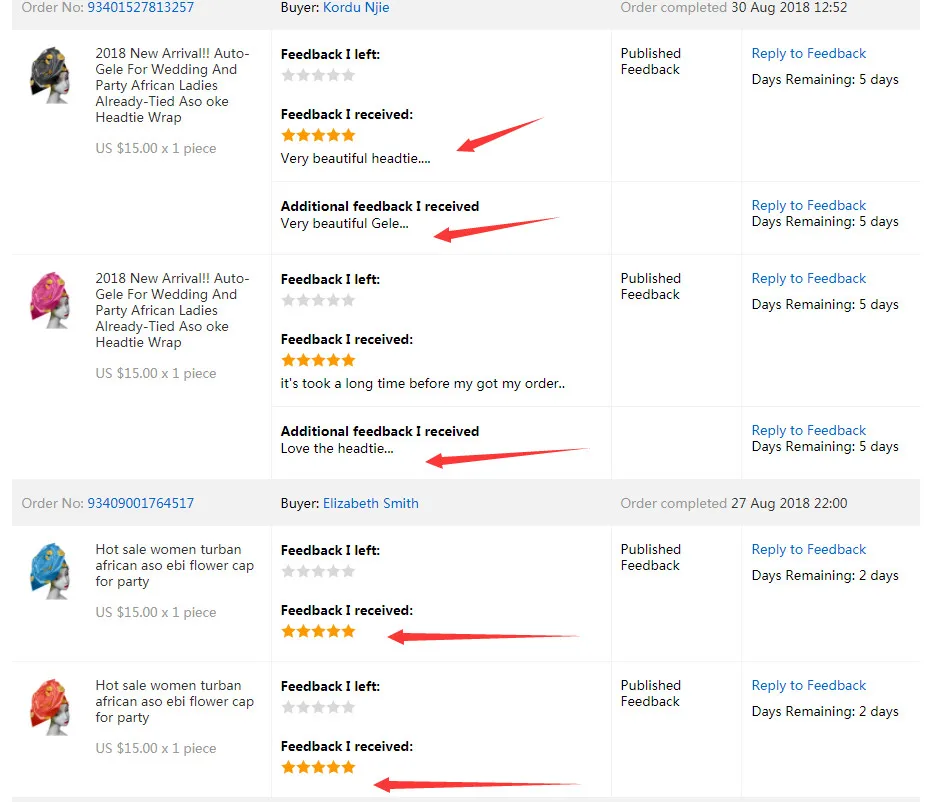Reply to feedback on the blue turban order
This screenshot has width=931, height=802.
point(809,550)
